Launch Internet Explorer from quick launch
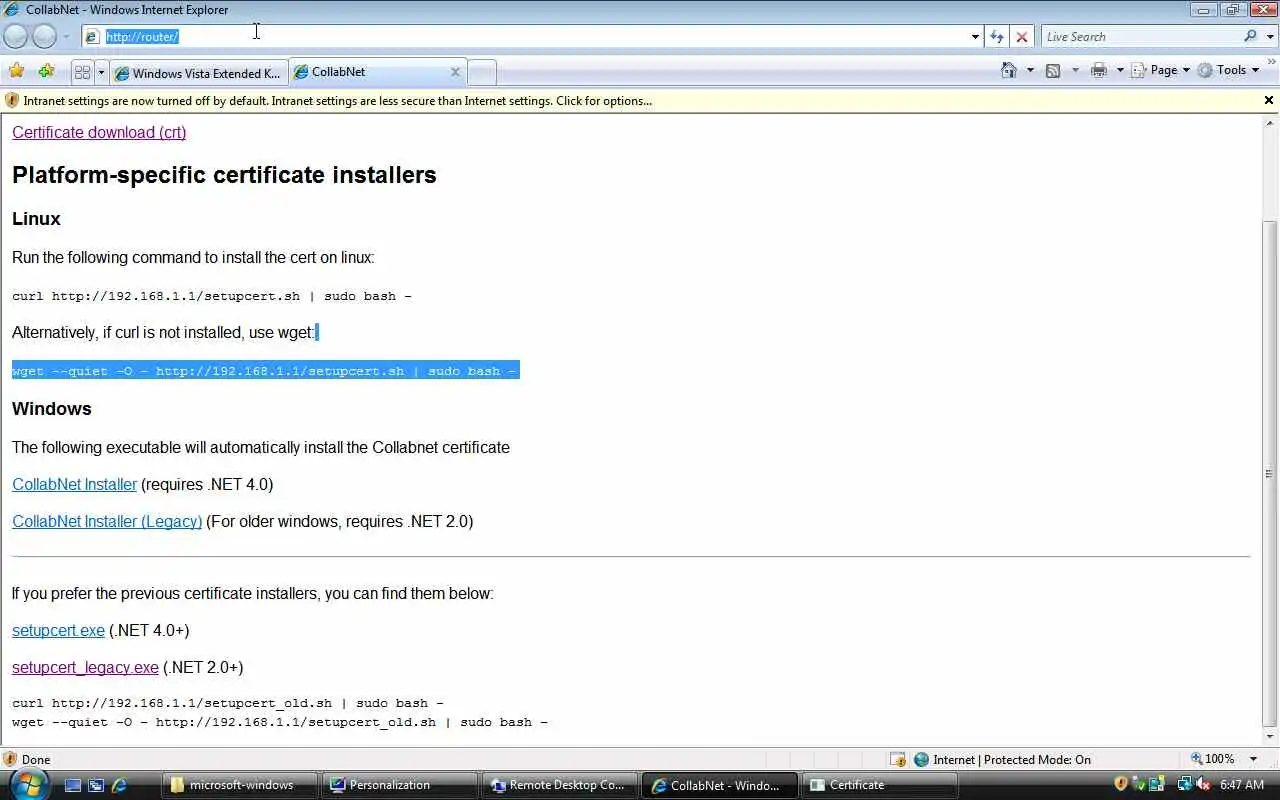The width and height of the screenshot is (1280, 800). 120,785
